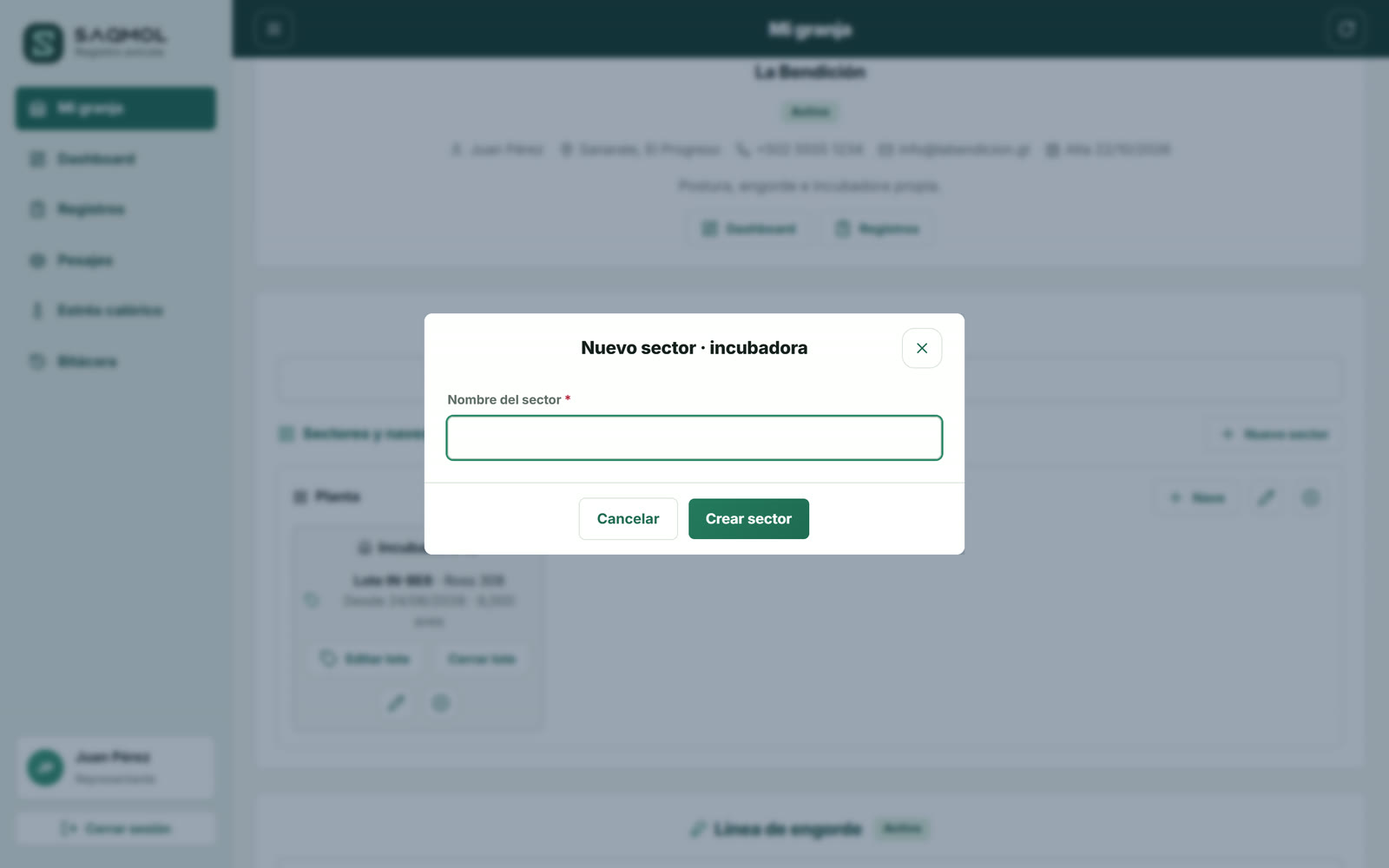Click the Crear sector button

coord(748,519)
